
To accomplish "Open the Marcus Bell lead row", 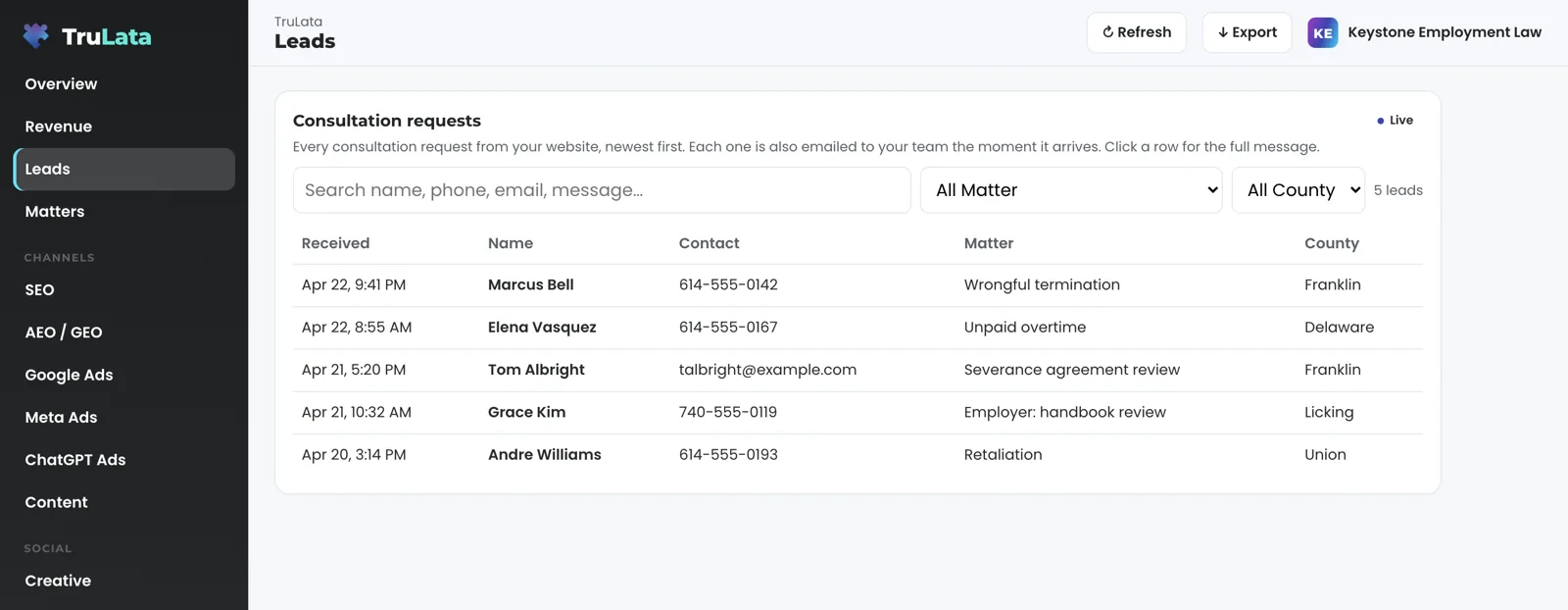I will click(x=857, y=285).
